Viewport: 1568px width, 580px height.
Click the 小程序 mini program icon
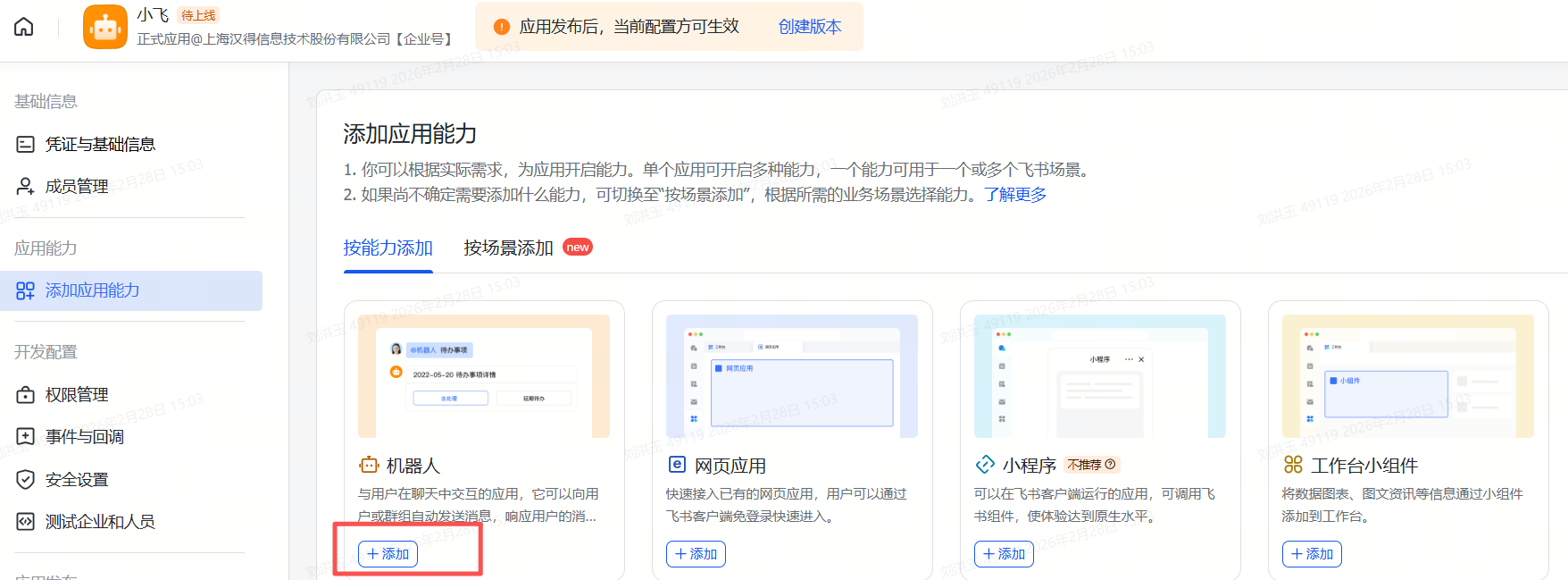pos(985,465)
